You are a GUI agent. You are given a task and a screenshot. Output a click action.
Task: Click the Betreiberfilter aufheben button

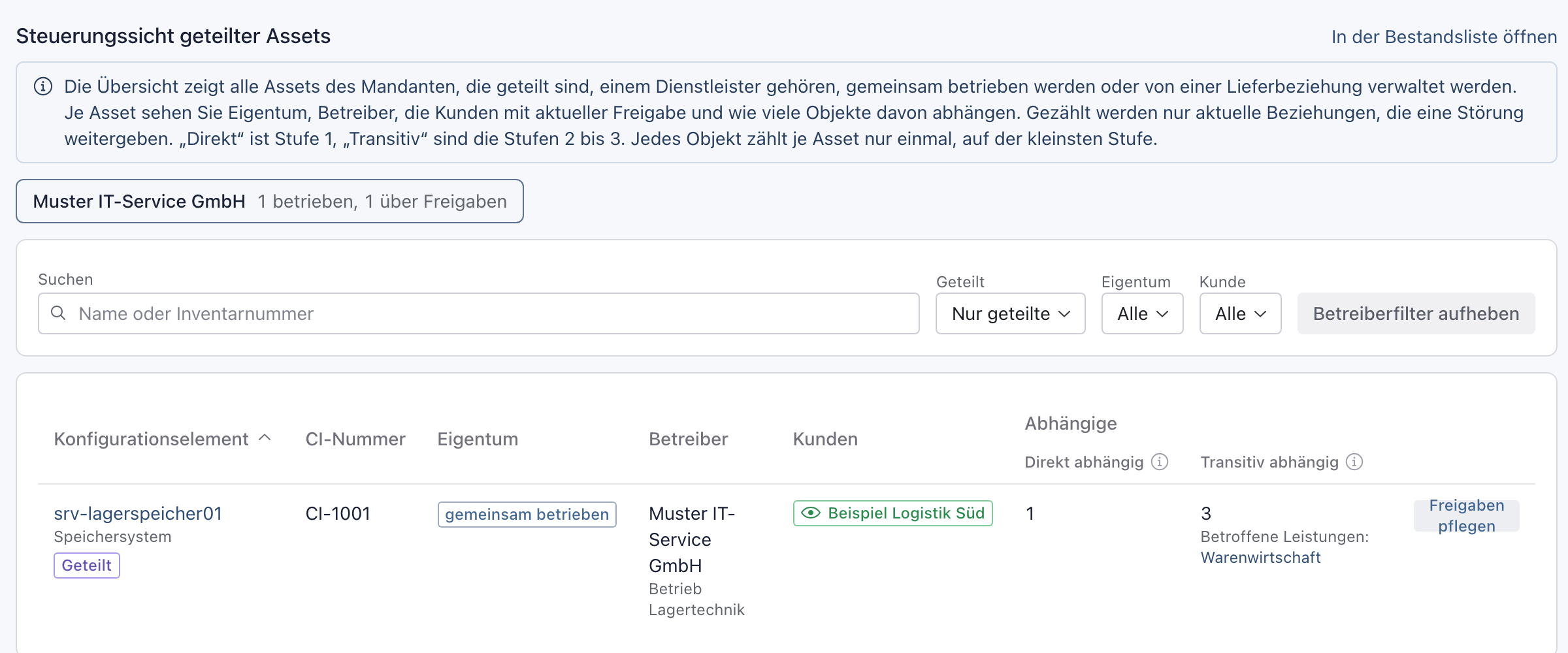1416,313
